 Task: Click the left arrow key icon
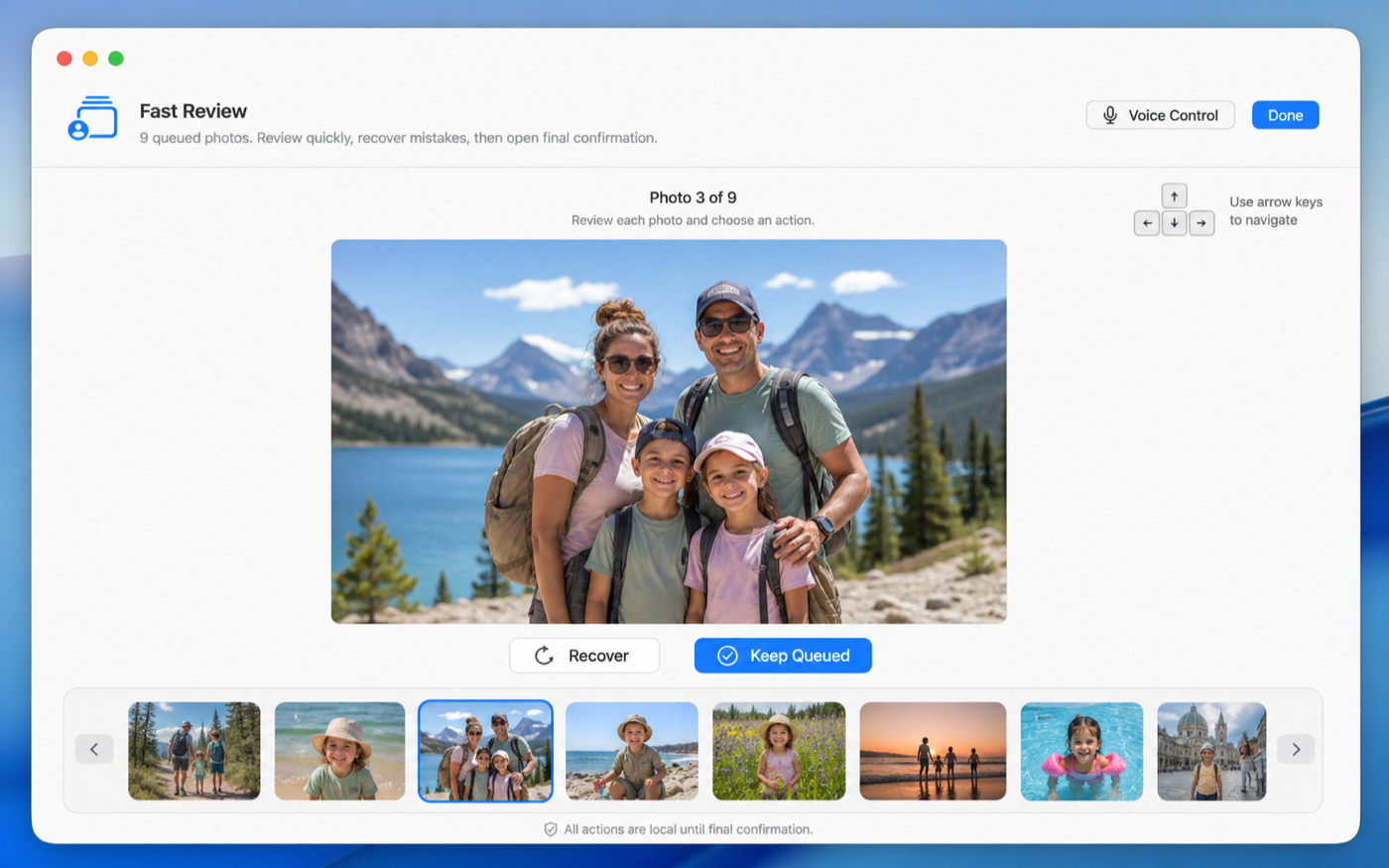[x=1147, y=223]
